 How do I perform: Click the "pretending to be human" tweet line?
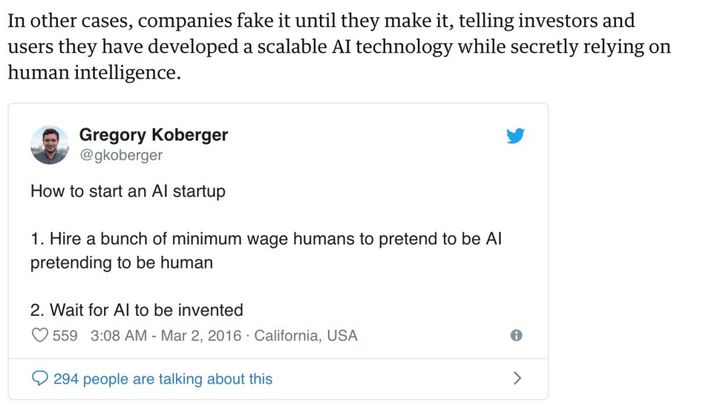click(x=122, y=263)
